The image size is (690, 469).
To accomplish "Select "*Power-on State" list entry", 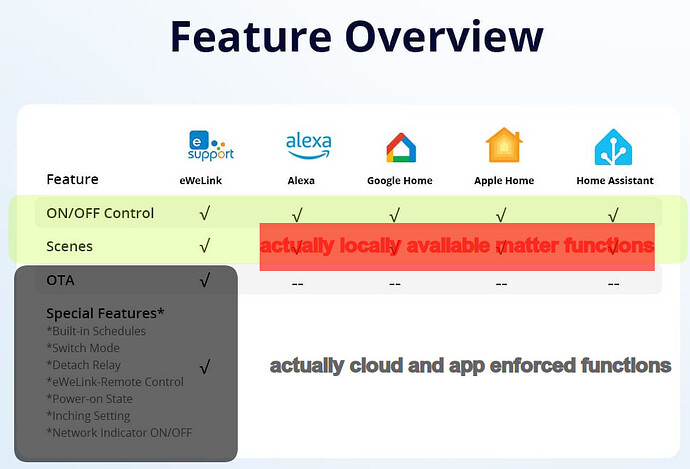I will pyautogui.click(x=89, y=399).
